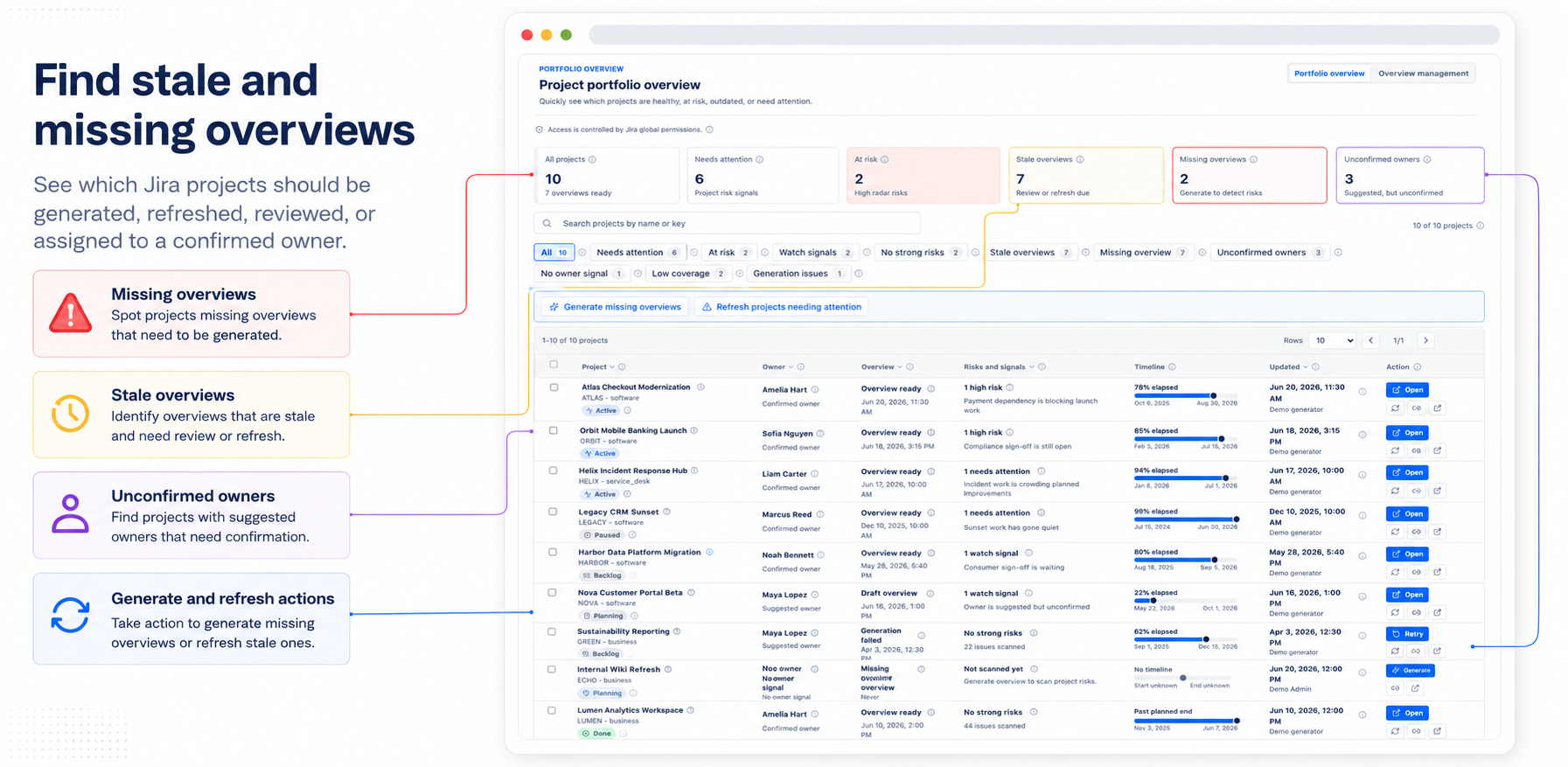This screenshot has height=767, width=1568.
Task: Click Open button for Atlas Checkout Modernization
Action: [x=1407, y=390]
